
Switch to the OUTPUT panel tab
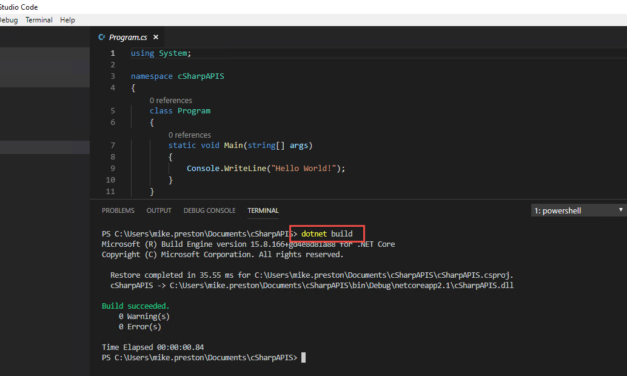click(x=159, y=210)
